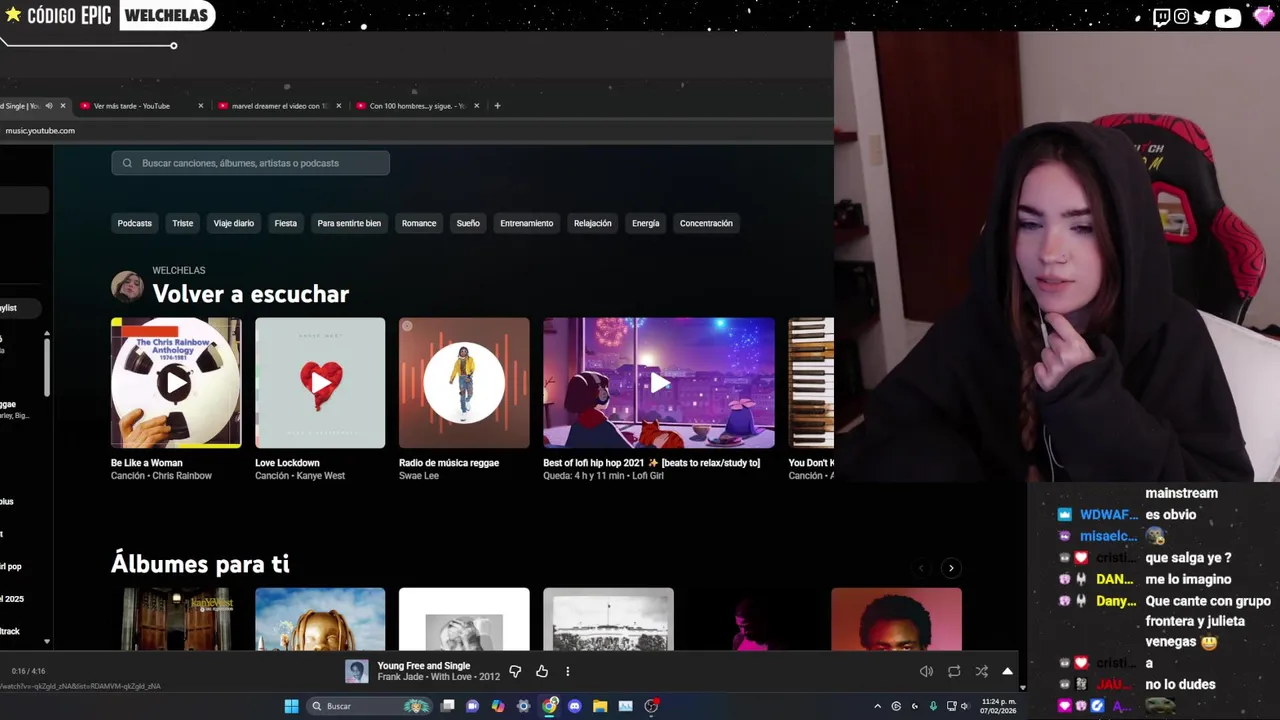Switch to Ver más tarde - YouTube tab
Viewport: 1280px width, 720px height.
tap(140, 106)
